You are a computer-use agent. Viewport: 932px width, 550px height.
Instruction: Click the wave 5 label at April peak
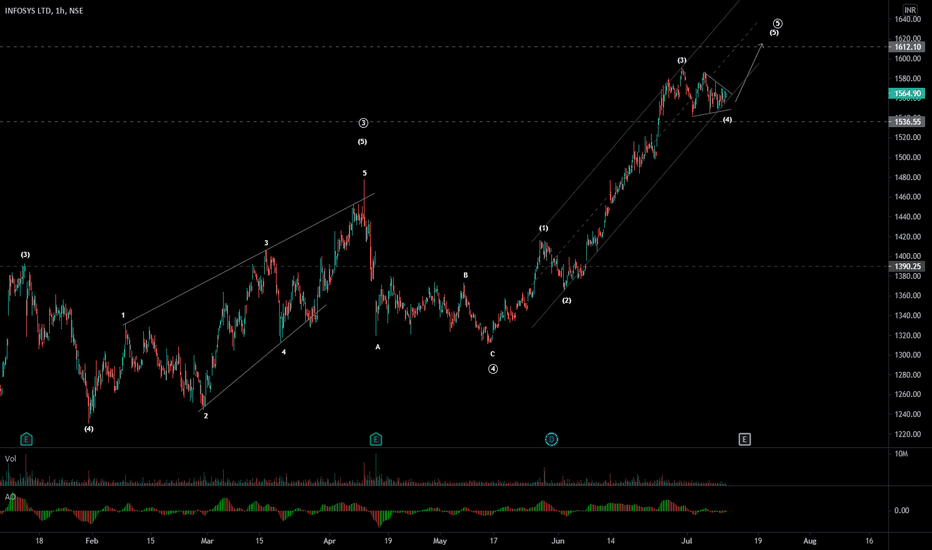click(x=365, y=174)
